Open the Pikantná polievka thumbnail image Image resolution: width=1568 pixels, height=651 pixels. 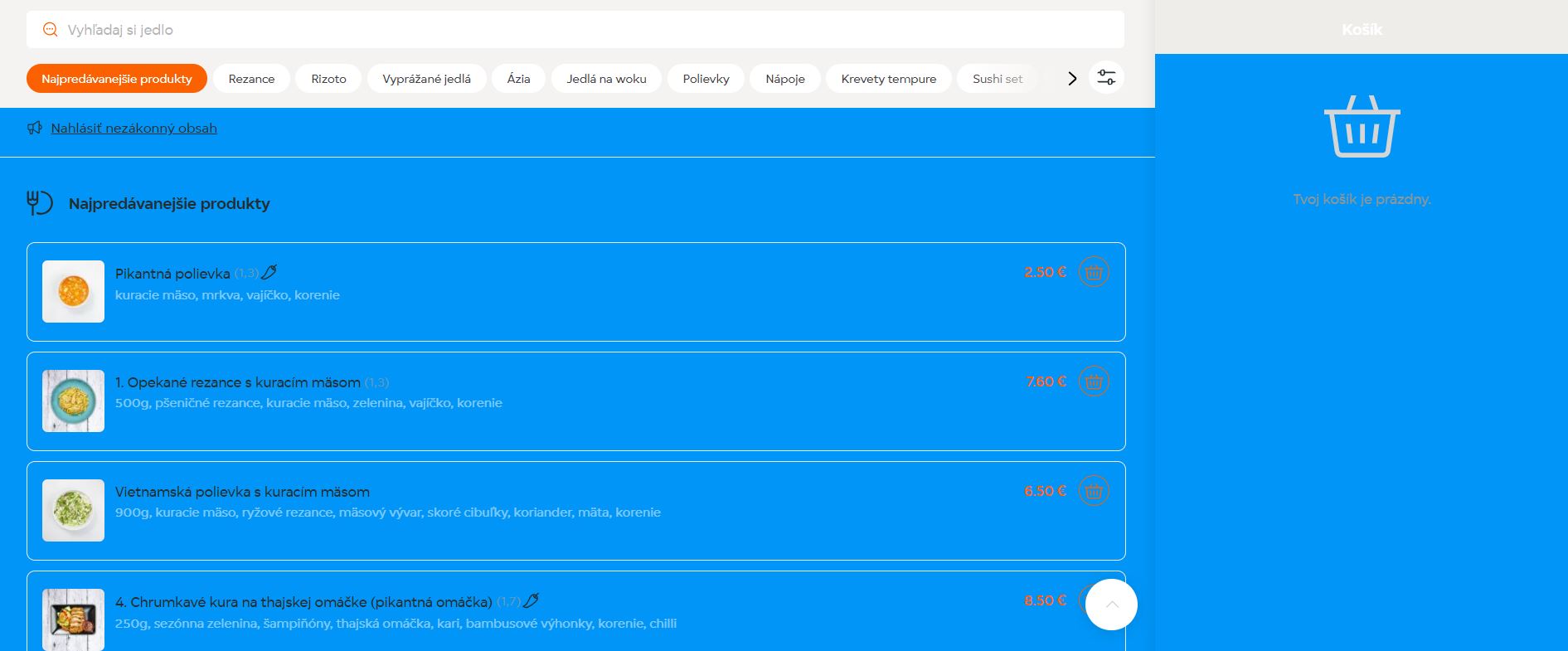pyautogui.click(x=74, y=291)
